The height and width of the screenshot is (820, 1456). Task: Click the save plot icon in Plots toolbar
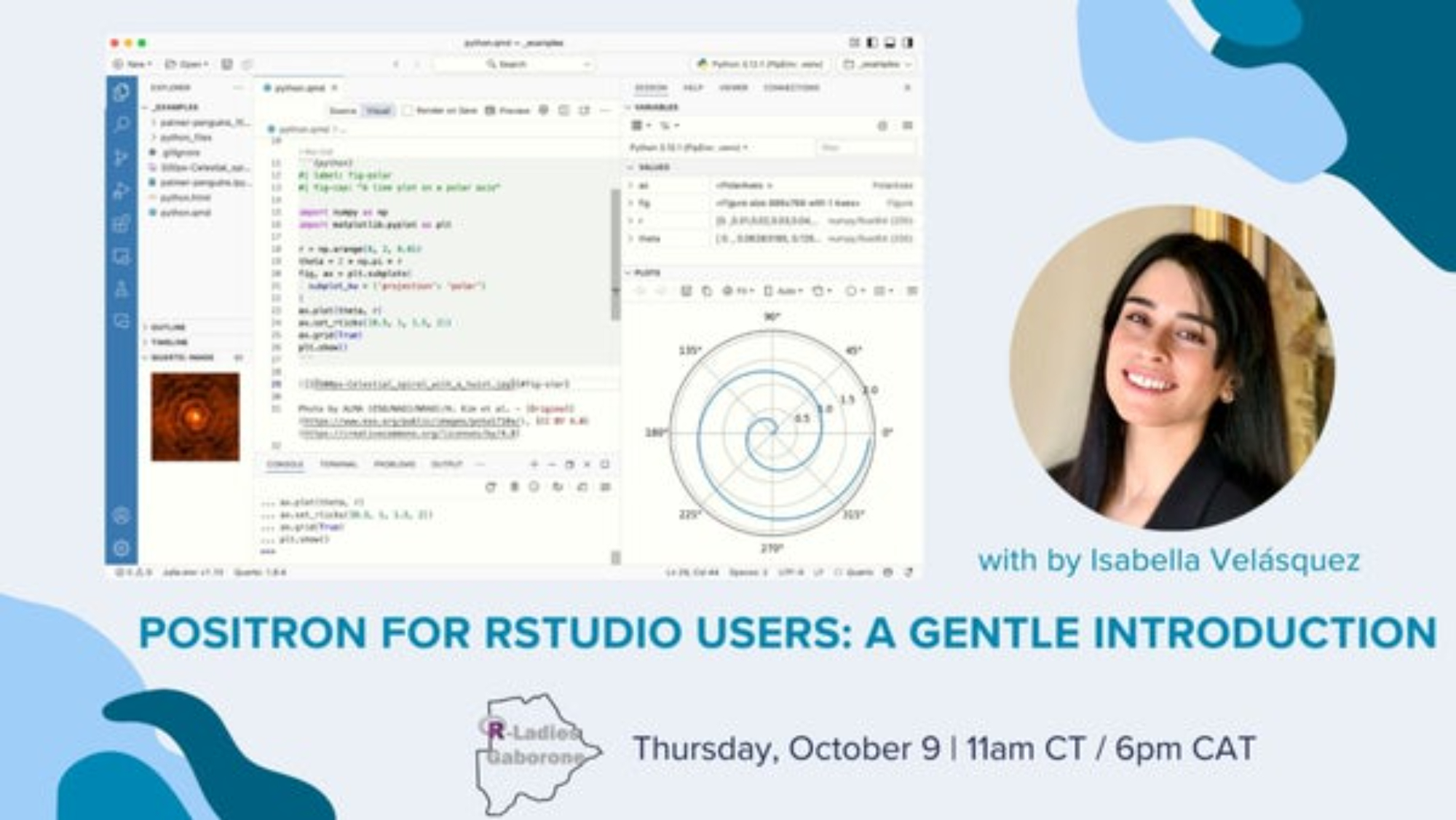pos(686,291)
